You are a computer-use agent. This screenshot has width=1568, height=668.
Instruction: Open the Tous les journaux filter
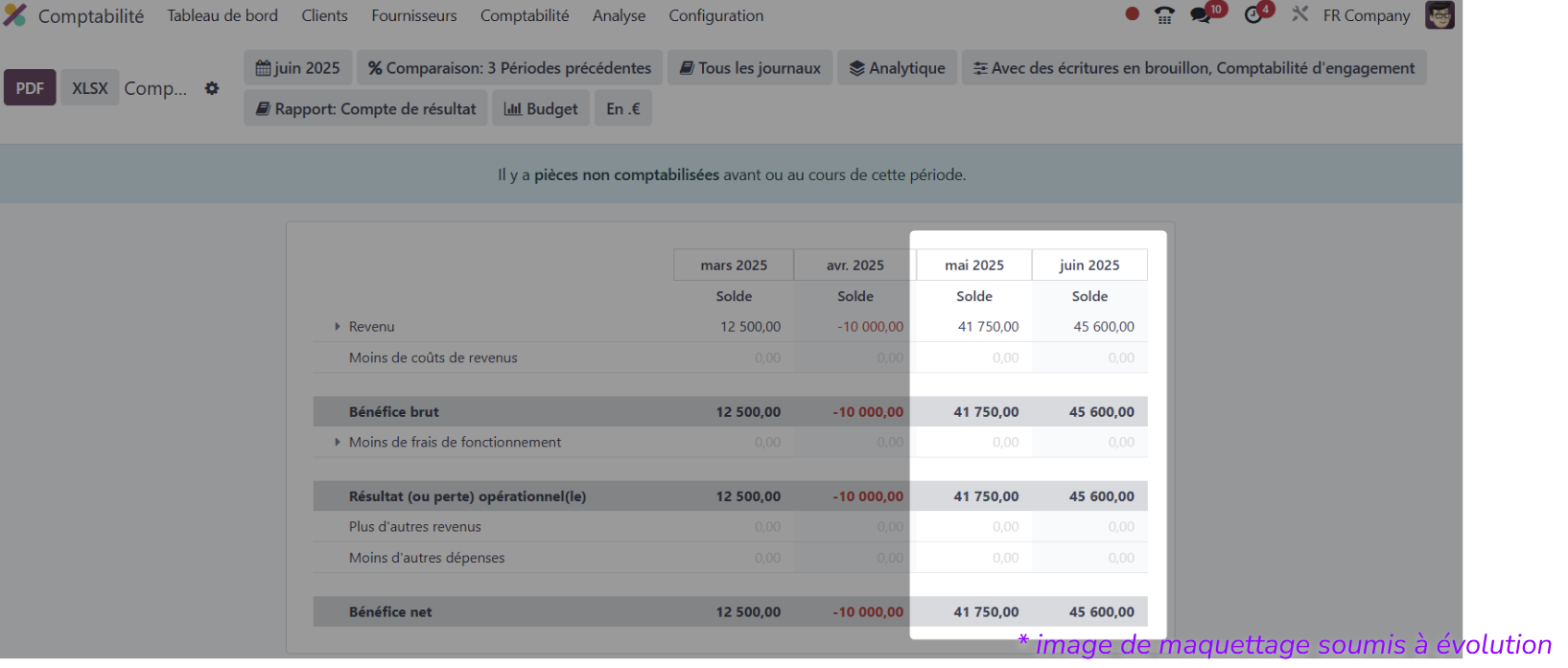750,68
